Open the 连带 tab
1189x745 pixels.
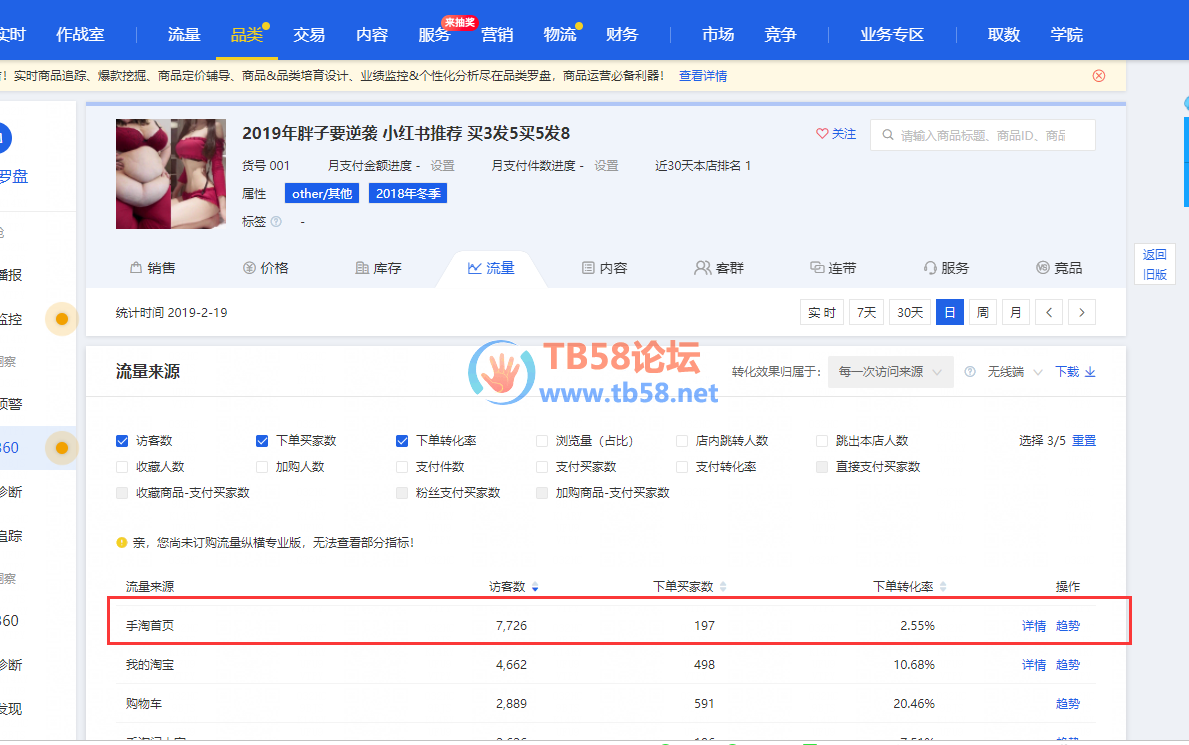(833, 268)
